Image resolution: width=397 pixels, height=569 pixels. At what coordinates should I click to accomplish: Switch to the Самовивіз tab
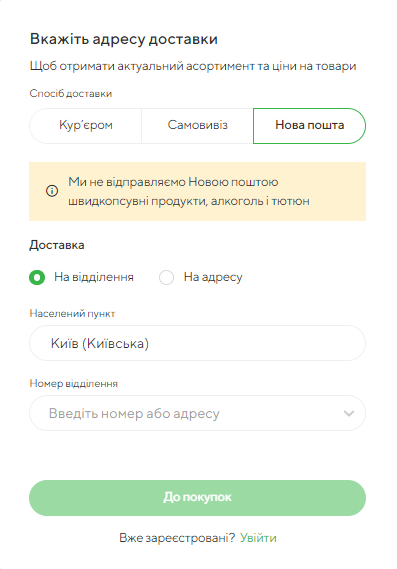197,126
